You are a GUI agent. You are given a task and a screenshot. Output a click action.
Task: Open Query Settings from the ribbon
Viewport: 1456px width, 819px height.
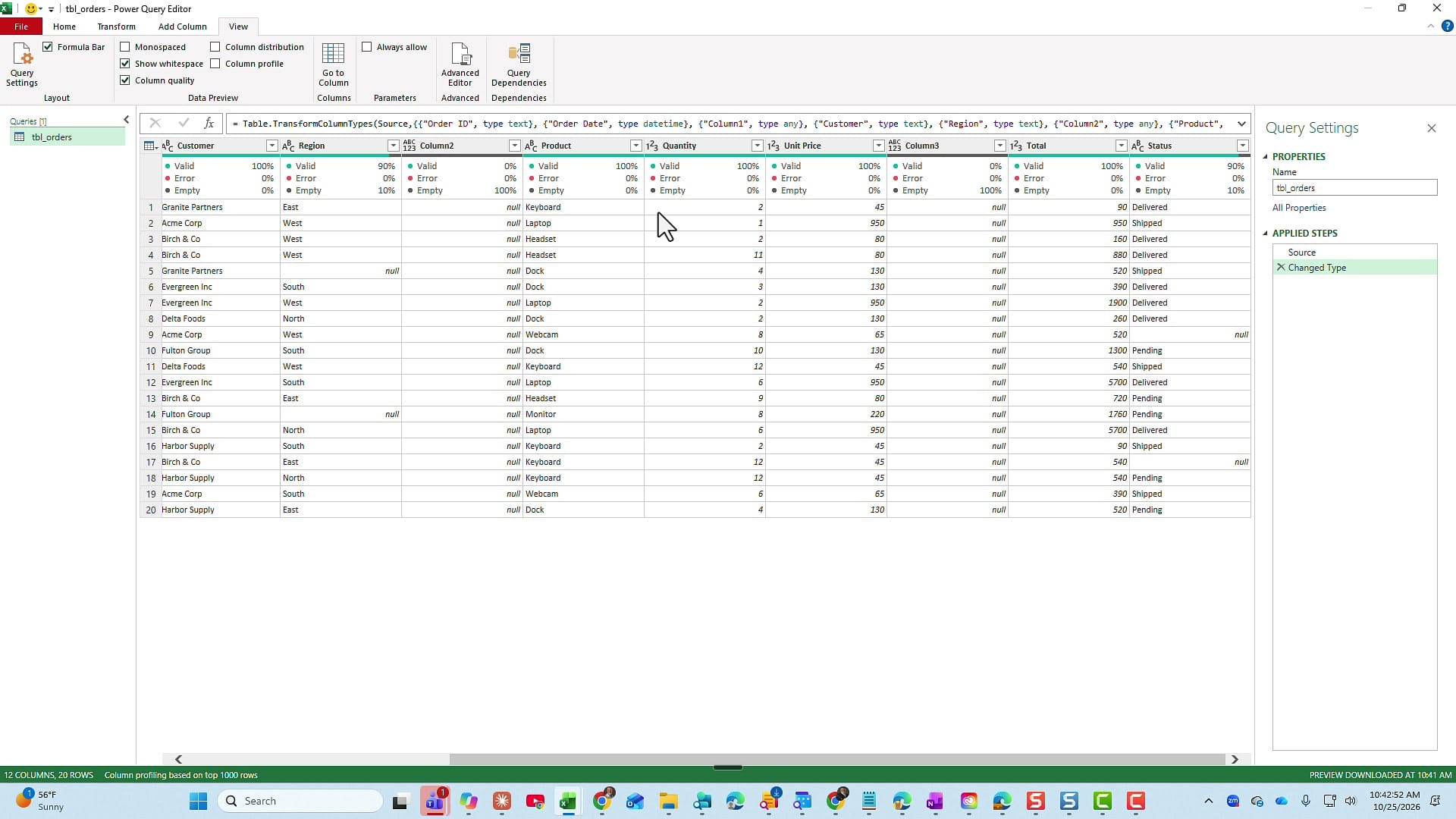click(22, 64)
